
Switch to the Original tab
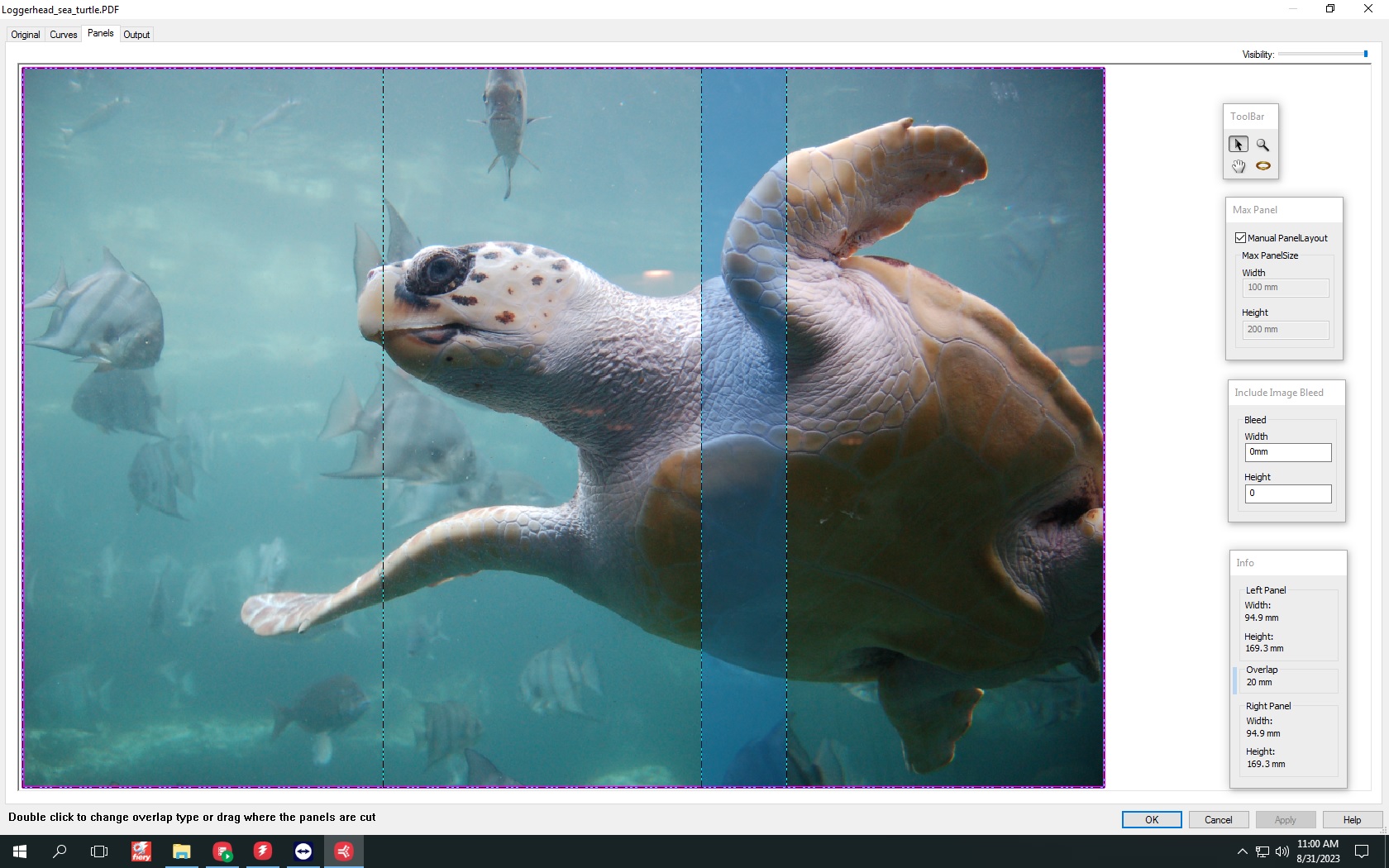pos(26,35)
